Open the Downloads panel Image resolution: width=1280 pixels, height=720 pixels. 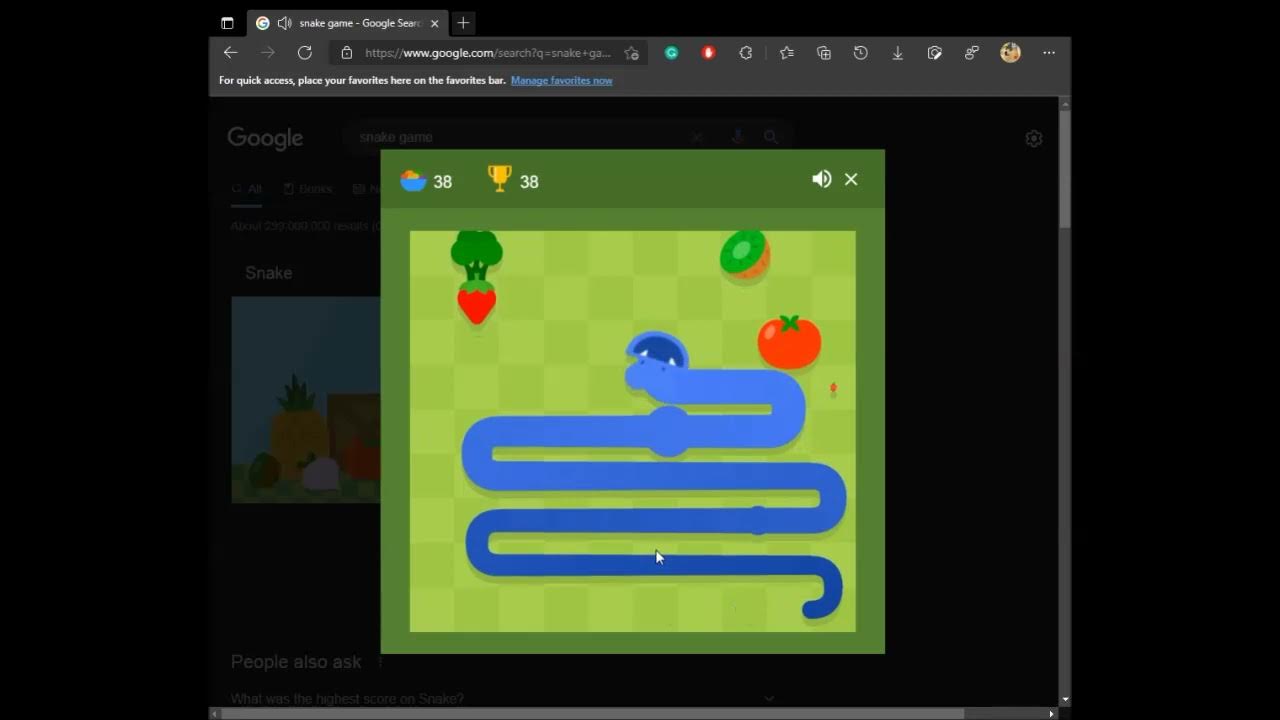pyautogui.click(x=898, y=53)
